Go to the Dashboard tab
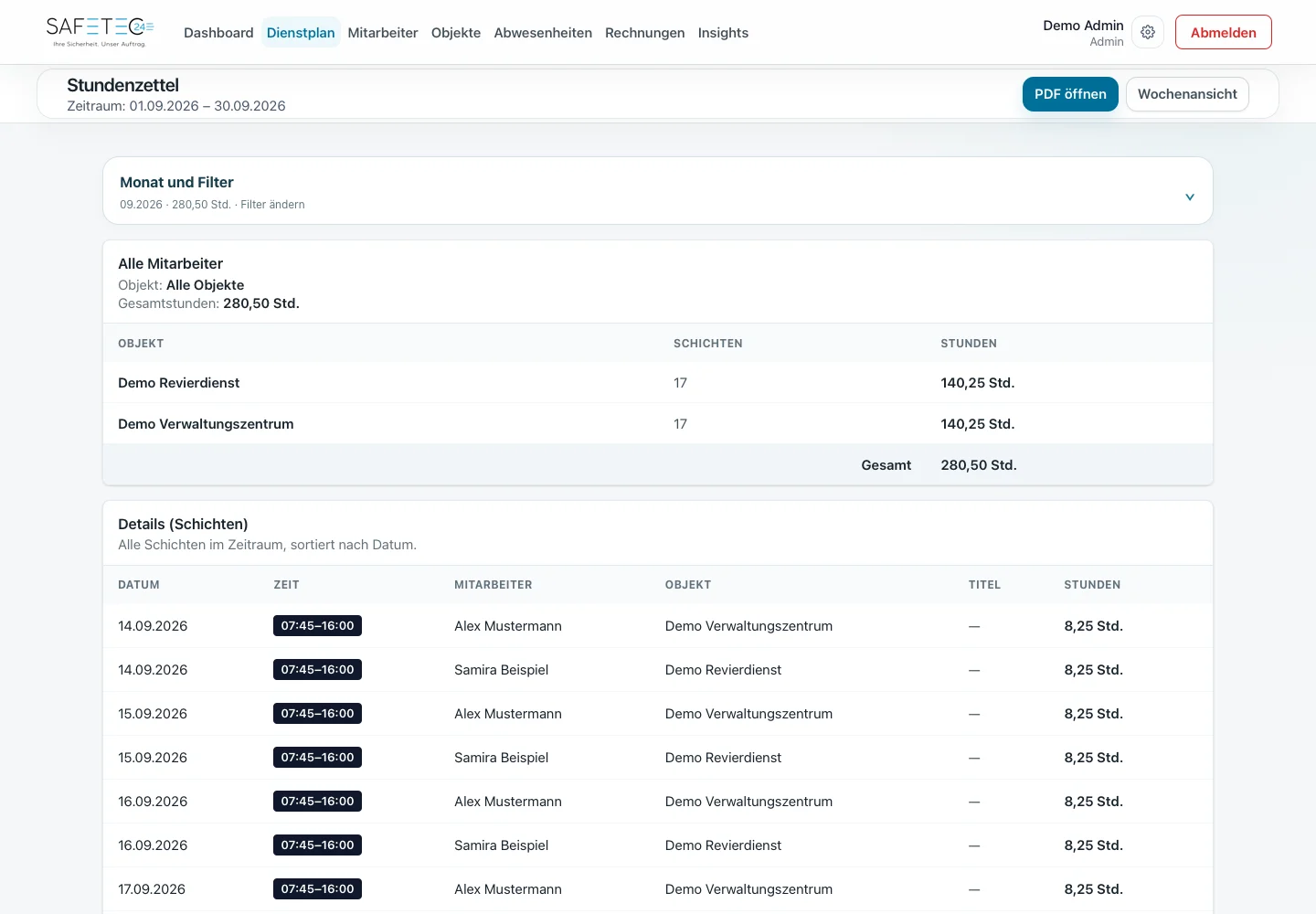The height and width of the screenshot is (914, 1316). click(x=218, y=33)
